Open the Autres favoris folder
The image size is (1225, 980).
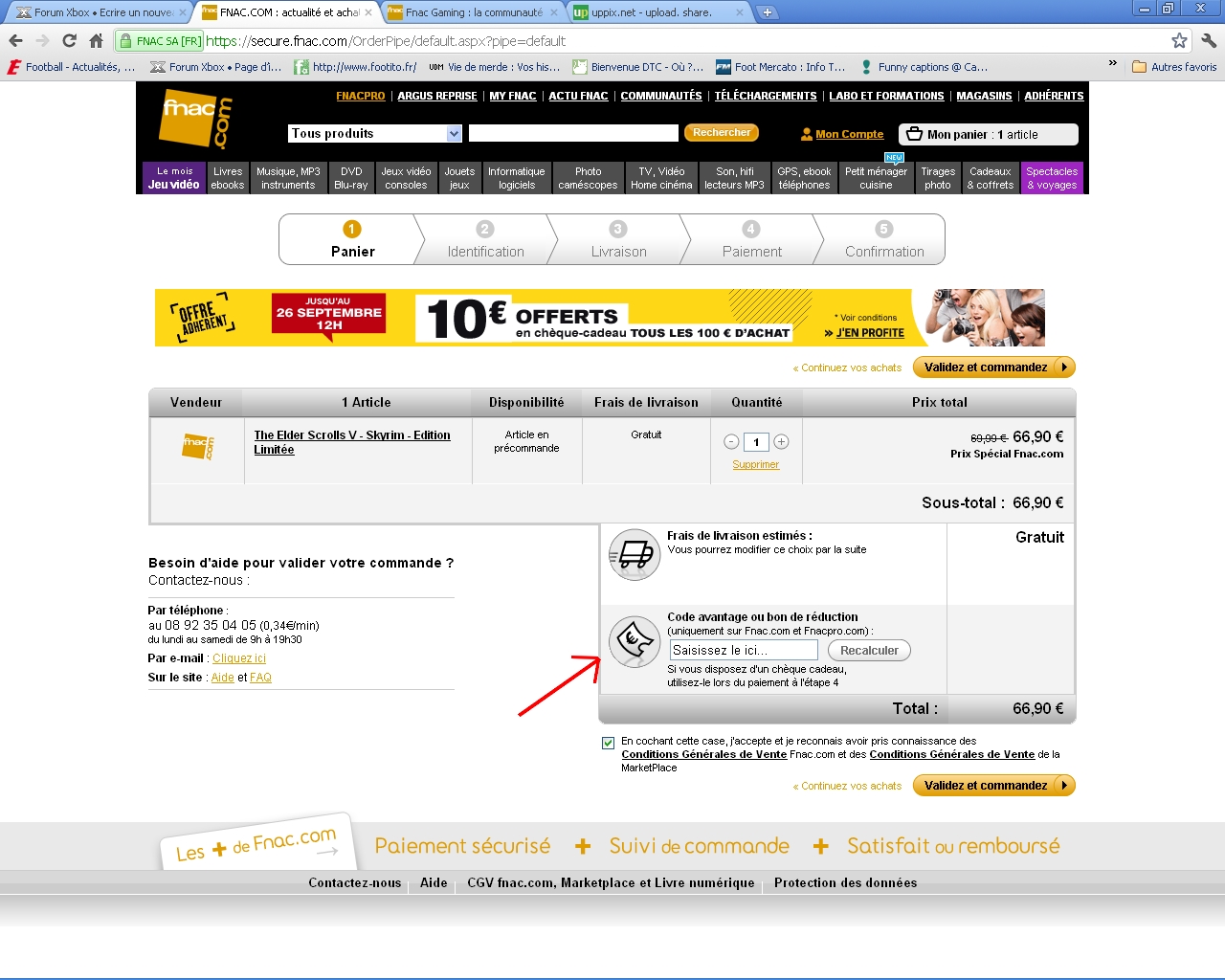tap(1174, 67)
